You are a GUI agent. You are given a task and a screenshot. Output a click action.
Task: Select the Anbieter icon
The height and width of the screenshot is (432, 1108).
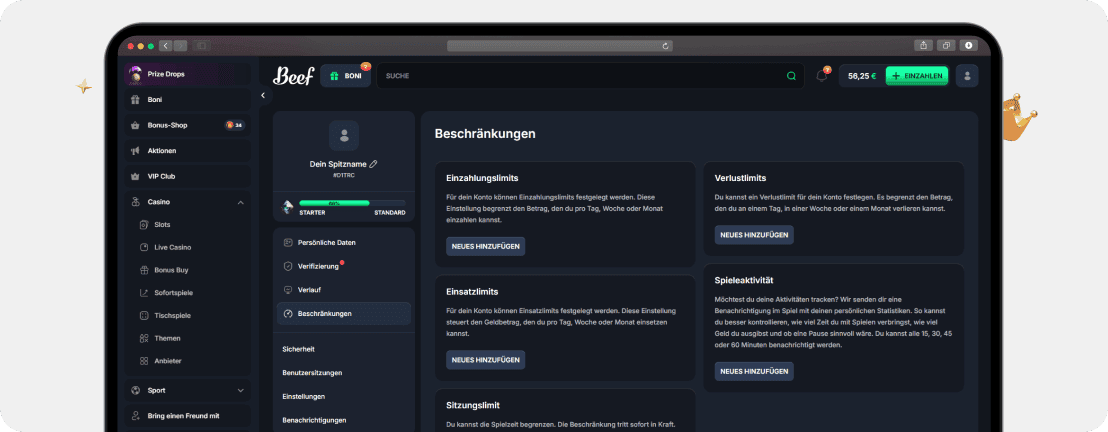click(x=144, y=361)
